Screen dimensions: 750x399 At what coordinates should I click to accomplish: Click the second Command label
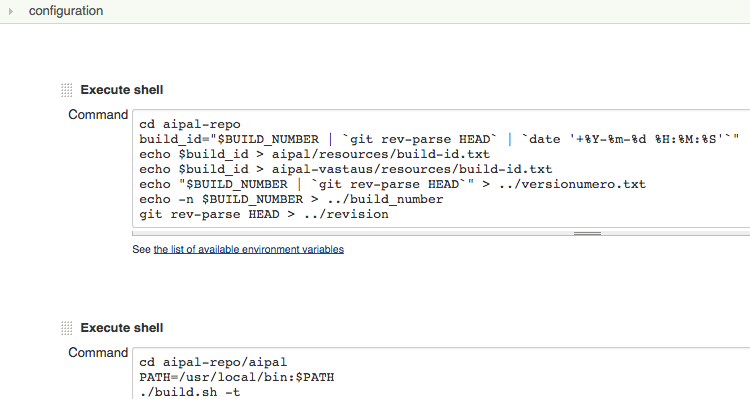pos(98,353)
